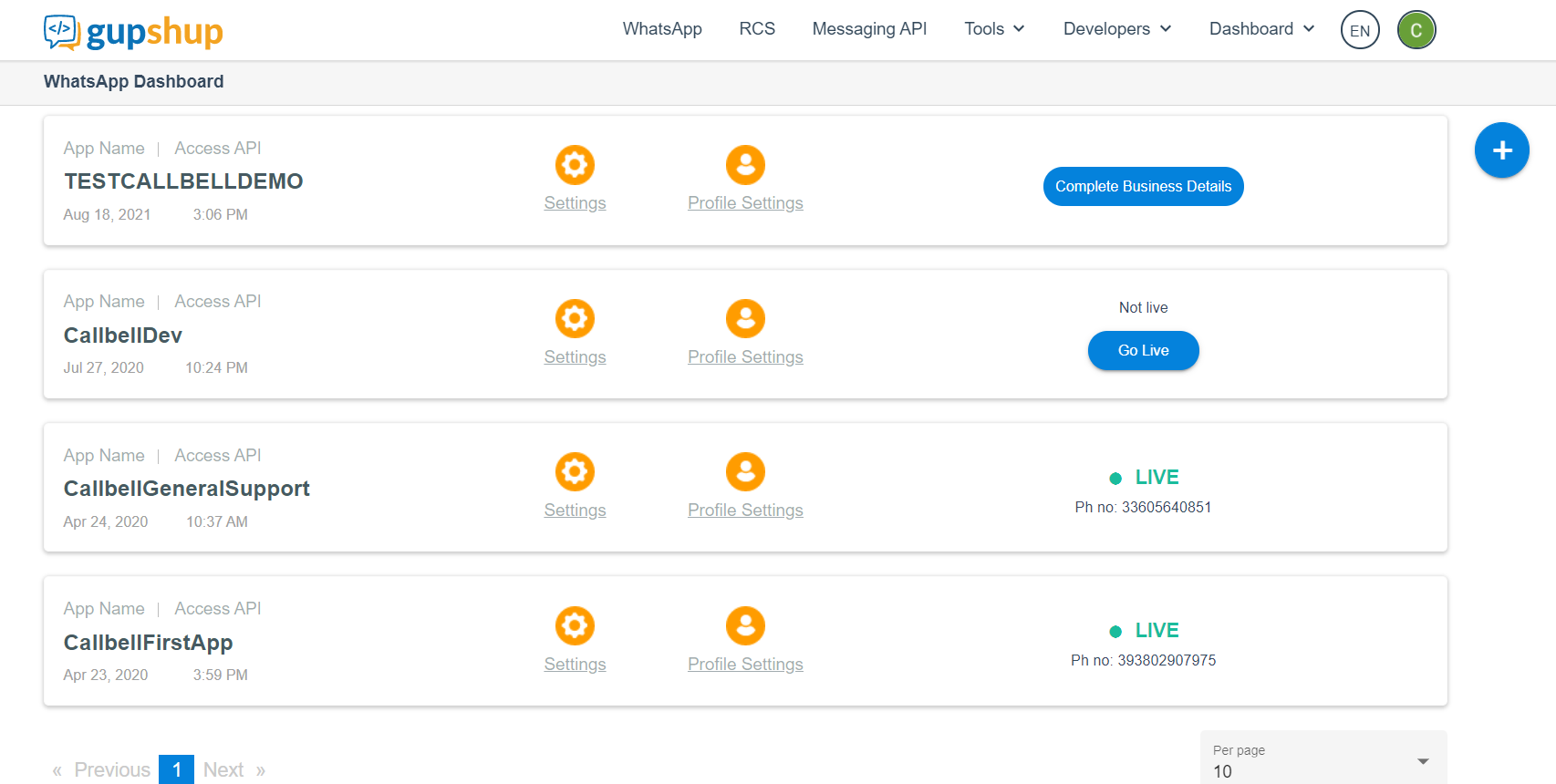Click the WhatsApp Dashboard heading
The image size is (1556, 784).
[x=133, y=82]
